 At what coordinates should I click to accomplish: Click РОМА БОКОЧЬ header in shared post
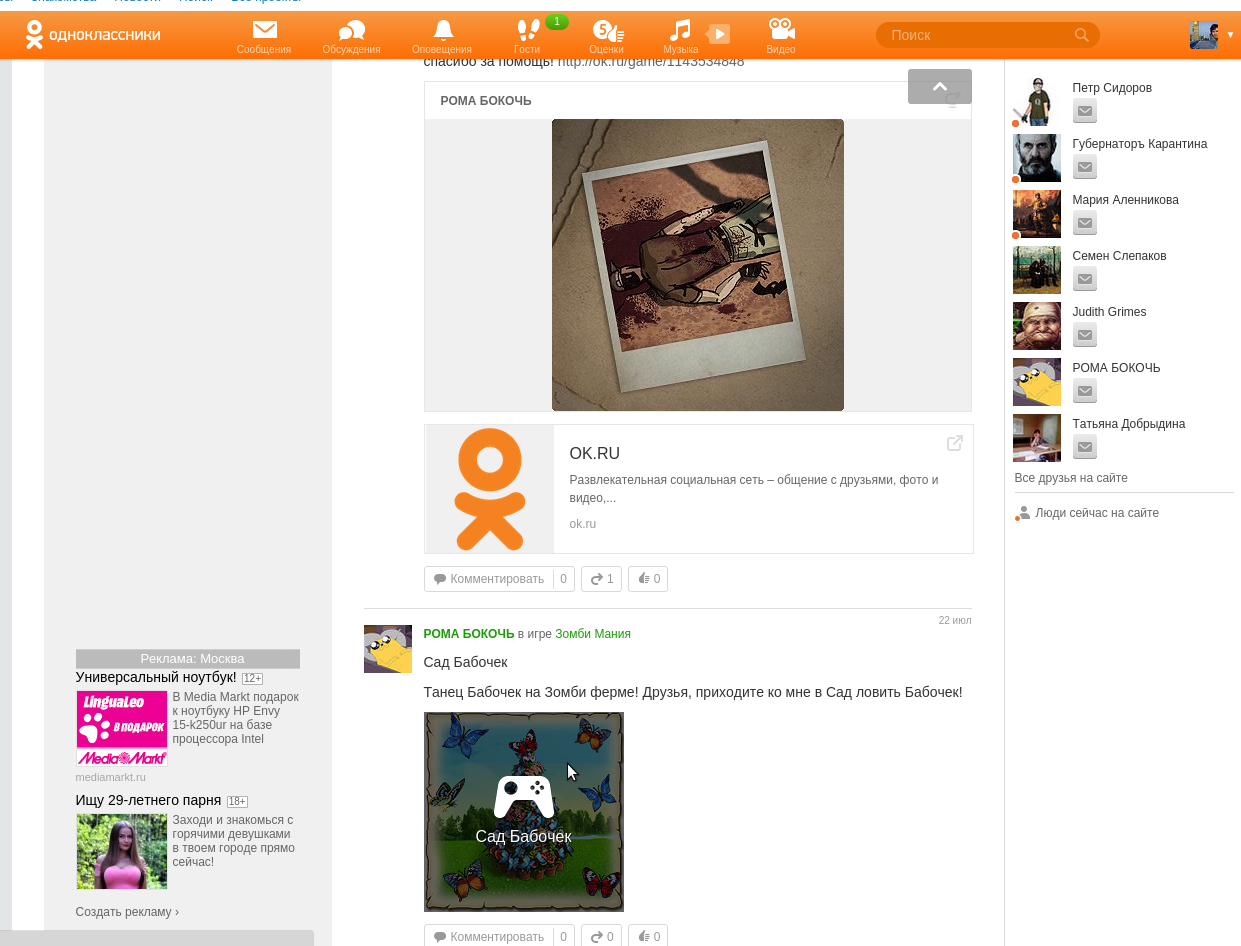(486, 101)
